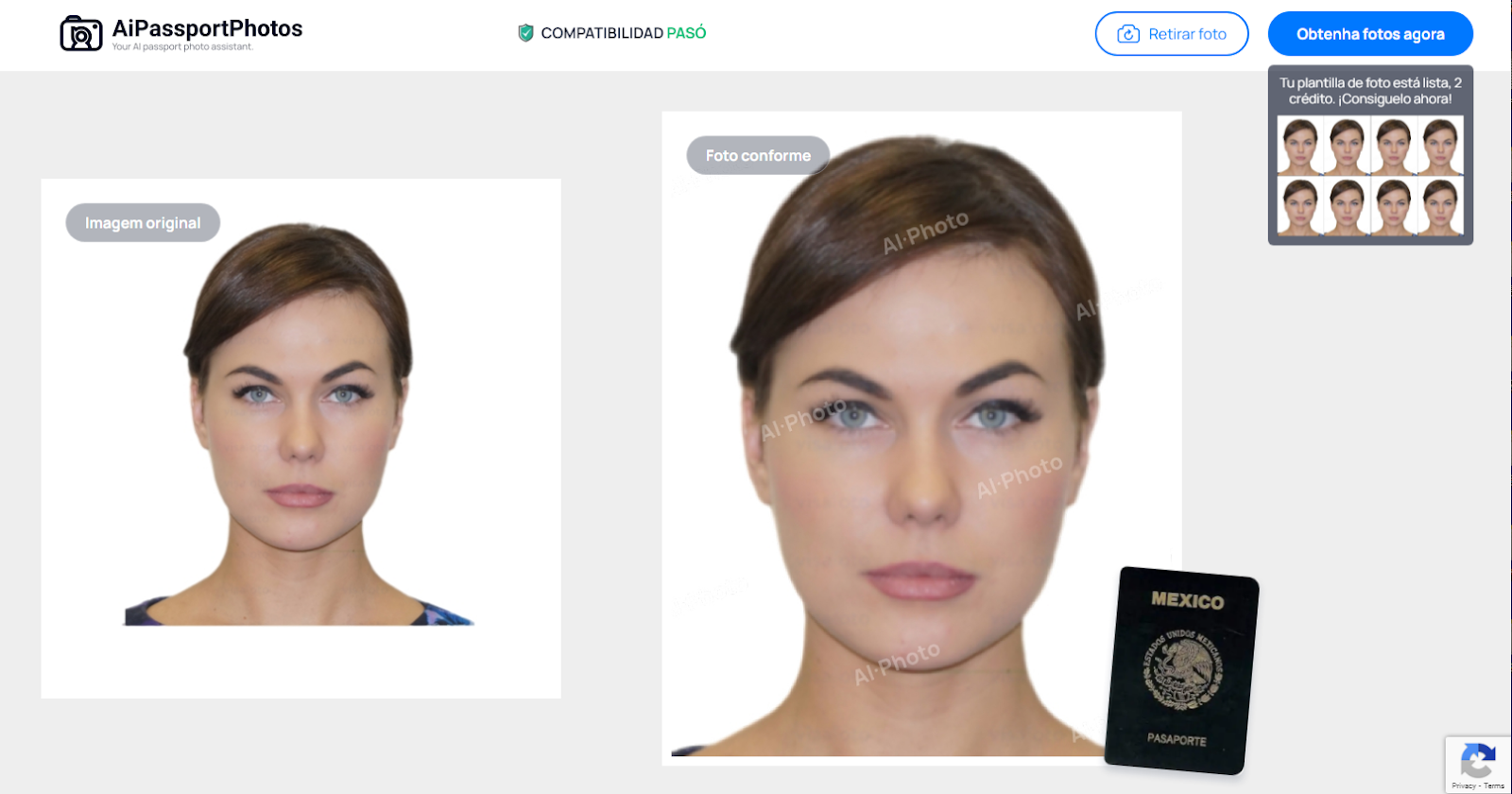This screenshot has width=1512, height=794.
Task: Click the 'Tu plantilla de foto está lista' message
Action: pos(1370,91)
